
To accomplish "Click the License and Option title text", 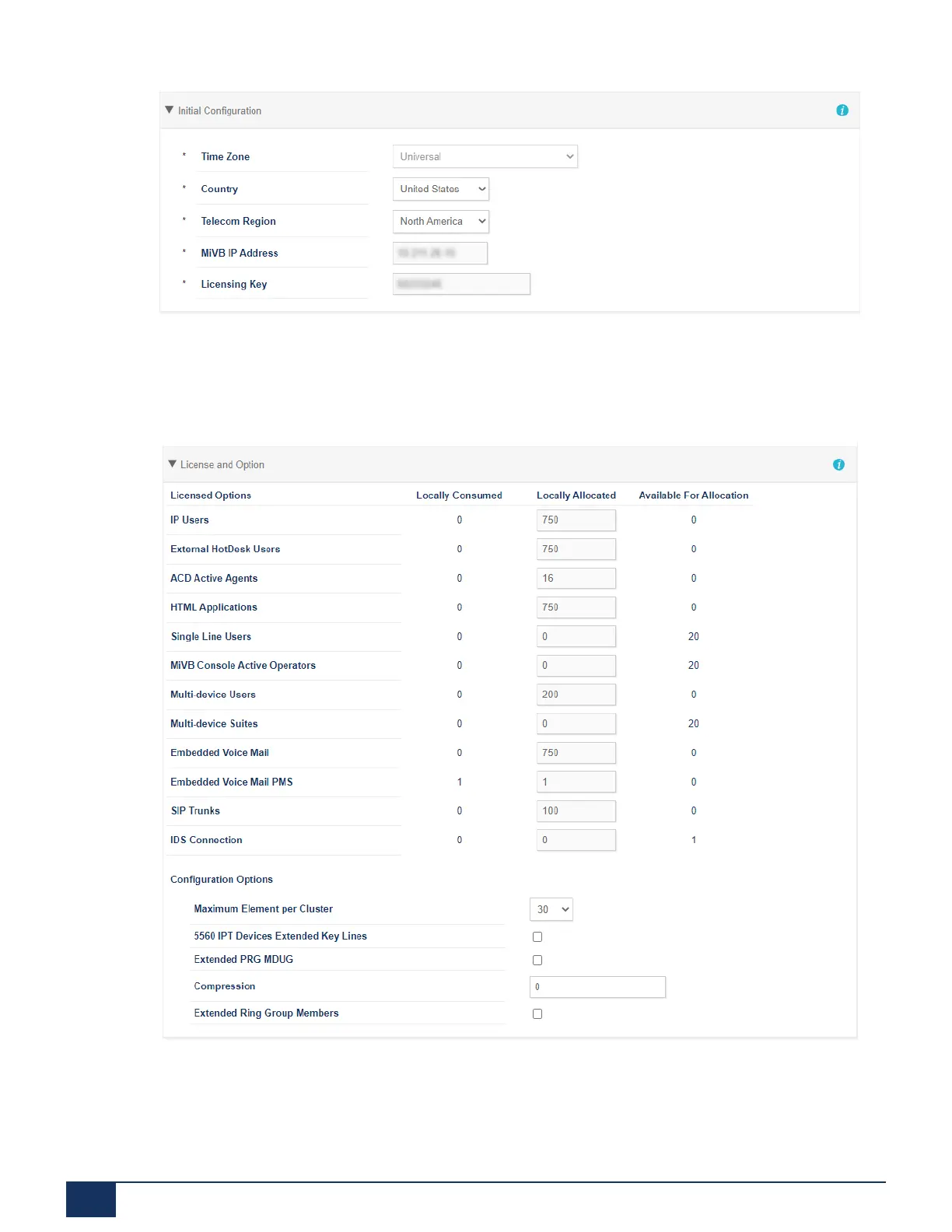I will pyautogui.click(x=222, y=465).
